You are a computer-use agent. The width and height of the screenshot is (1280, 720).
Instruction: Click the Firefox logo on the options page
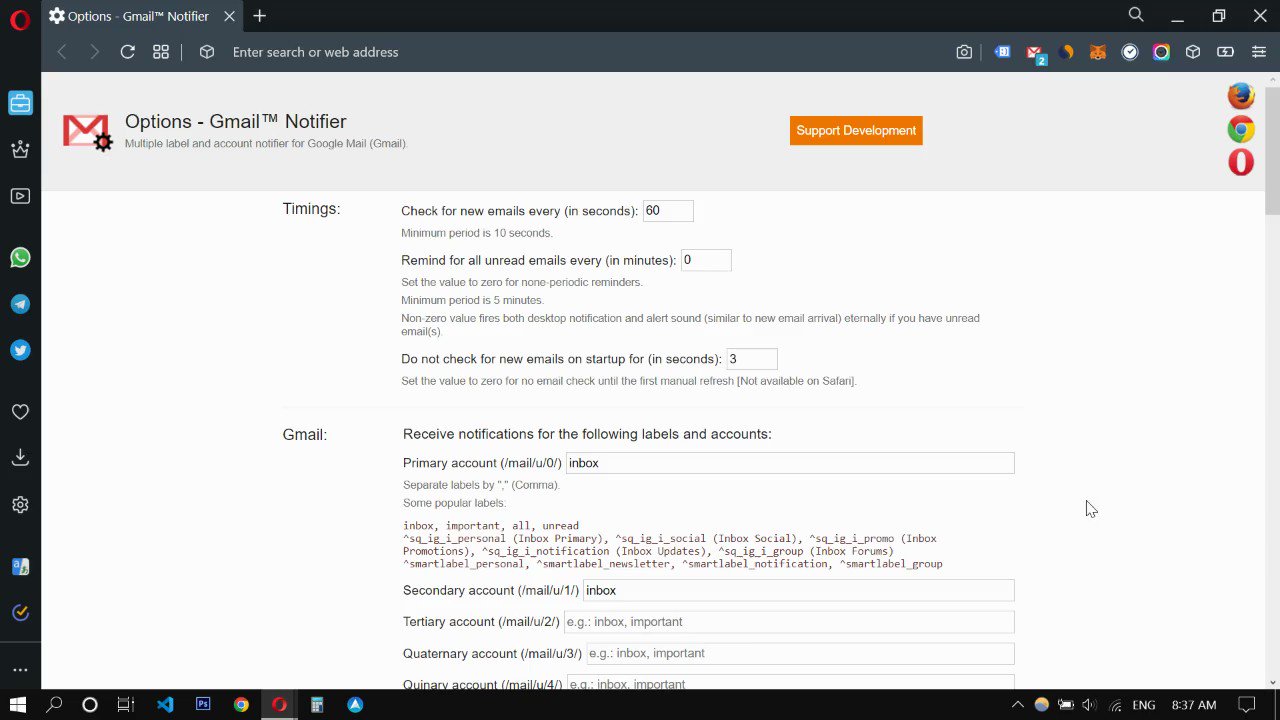1241,95
